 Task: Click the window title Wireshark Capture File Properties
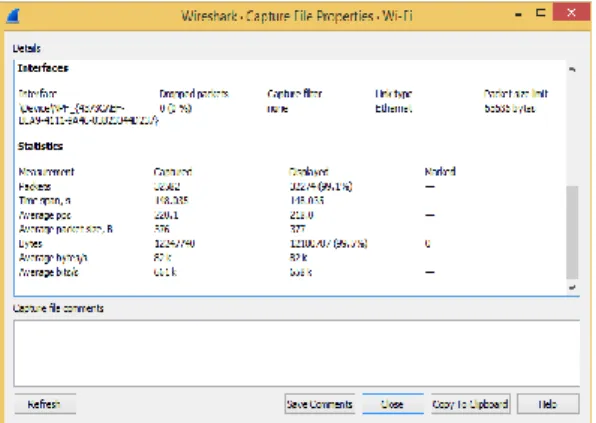pyautogui.click(x=296, y=16)
